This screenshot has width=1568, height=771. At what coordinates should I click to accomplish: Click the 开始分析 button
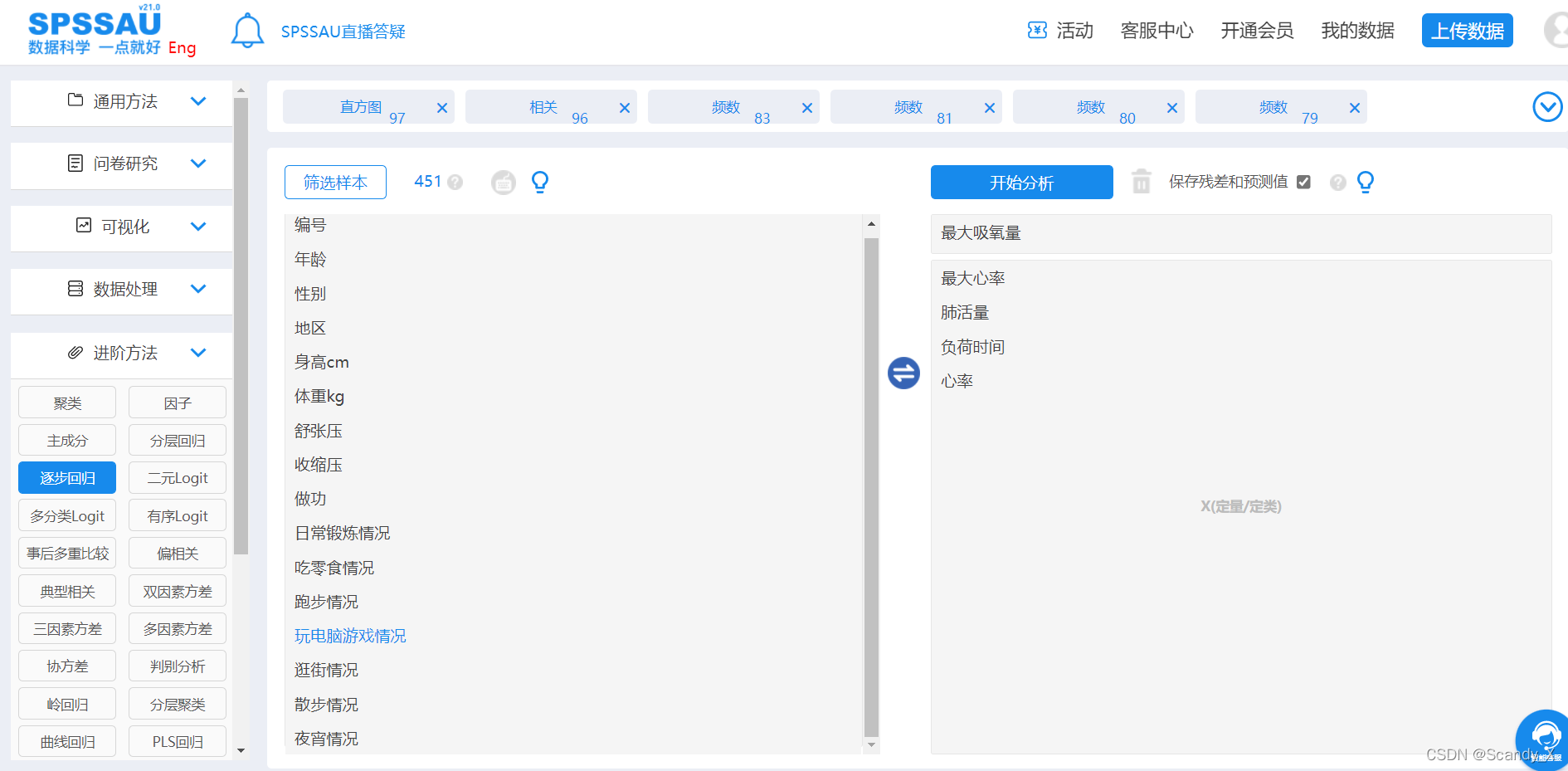[1021, 182]
